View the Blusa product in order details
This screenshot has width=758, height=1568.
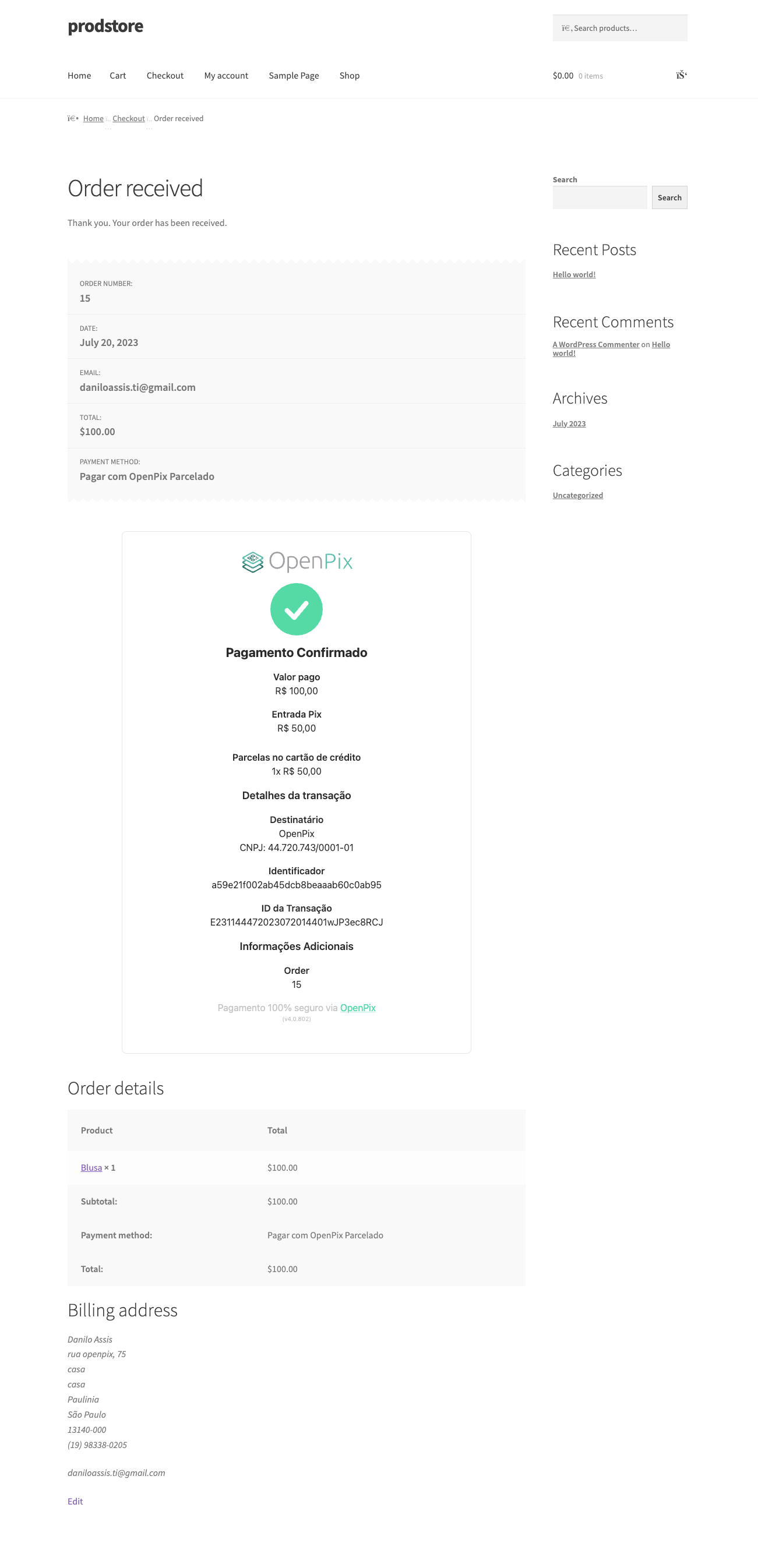(x=91, y=1167)
